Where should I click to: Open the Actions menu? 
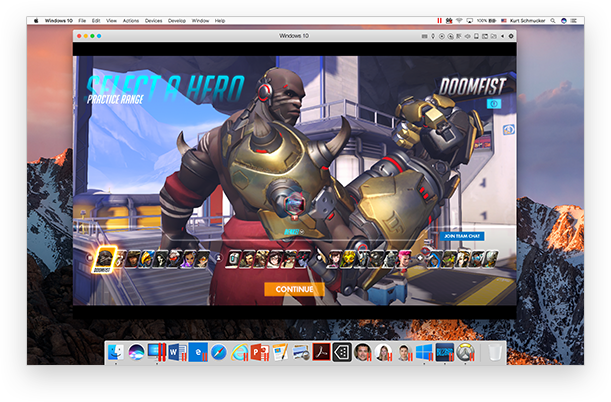131,21
